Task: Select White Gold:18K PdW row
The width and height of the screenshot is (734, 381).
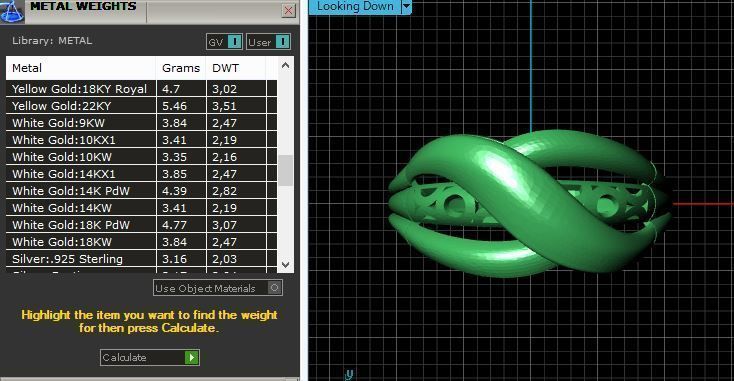Action: [141, 225]
